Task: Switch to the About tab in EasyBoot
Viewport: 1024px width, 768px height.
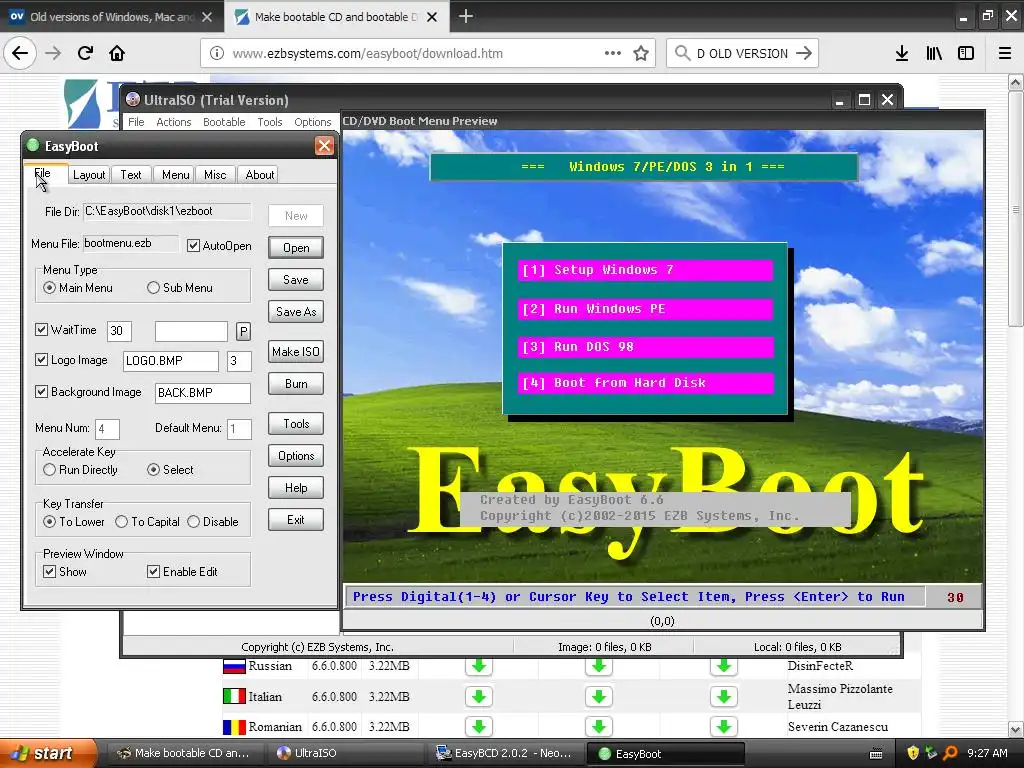Action: 259,174
